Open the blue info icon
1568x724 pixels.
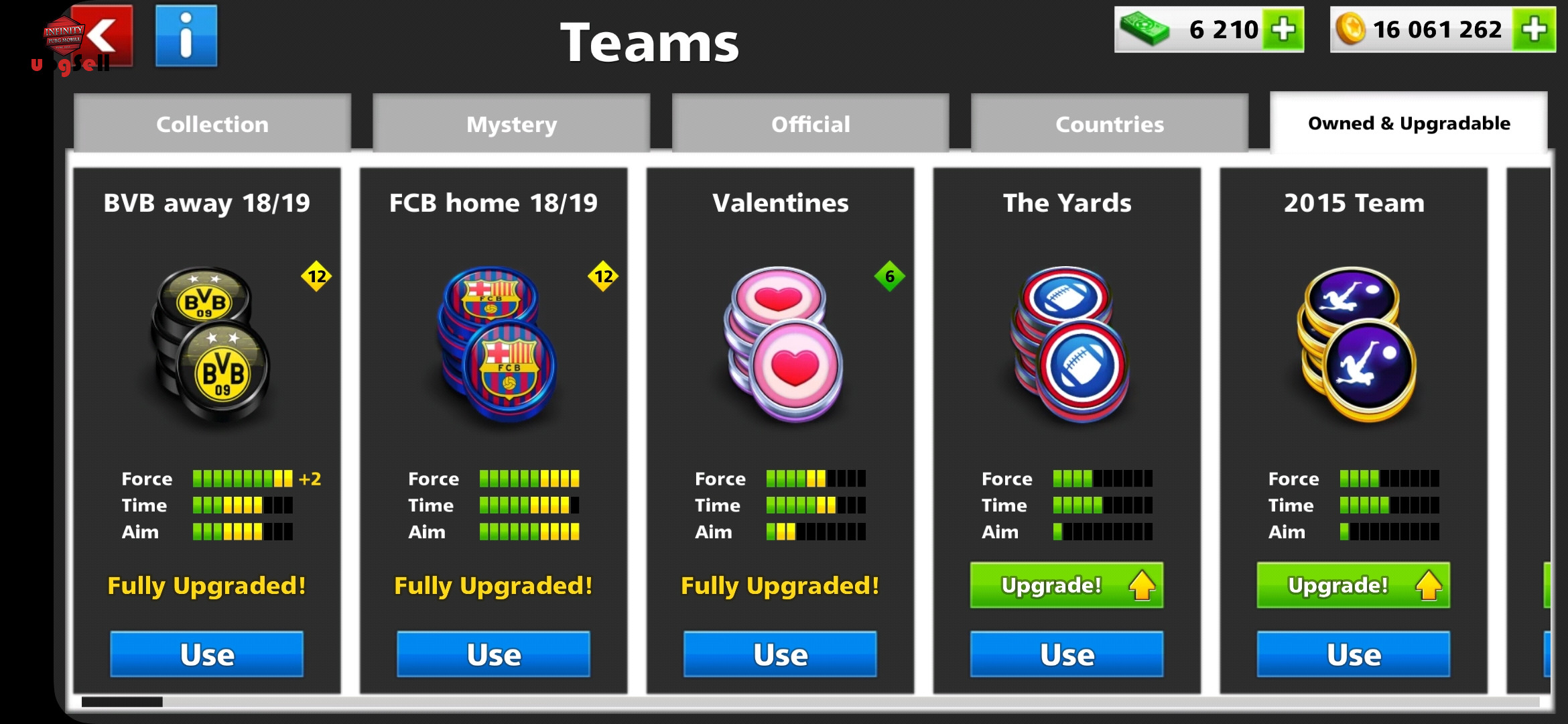pyautogui.click(x=186, y=36)
